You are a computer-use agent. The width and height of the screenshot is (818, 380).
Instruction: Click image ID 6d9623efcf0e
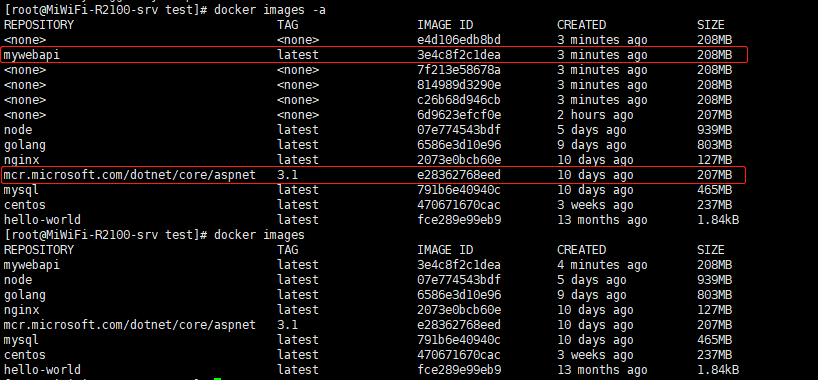(459, 115)
